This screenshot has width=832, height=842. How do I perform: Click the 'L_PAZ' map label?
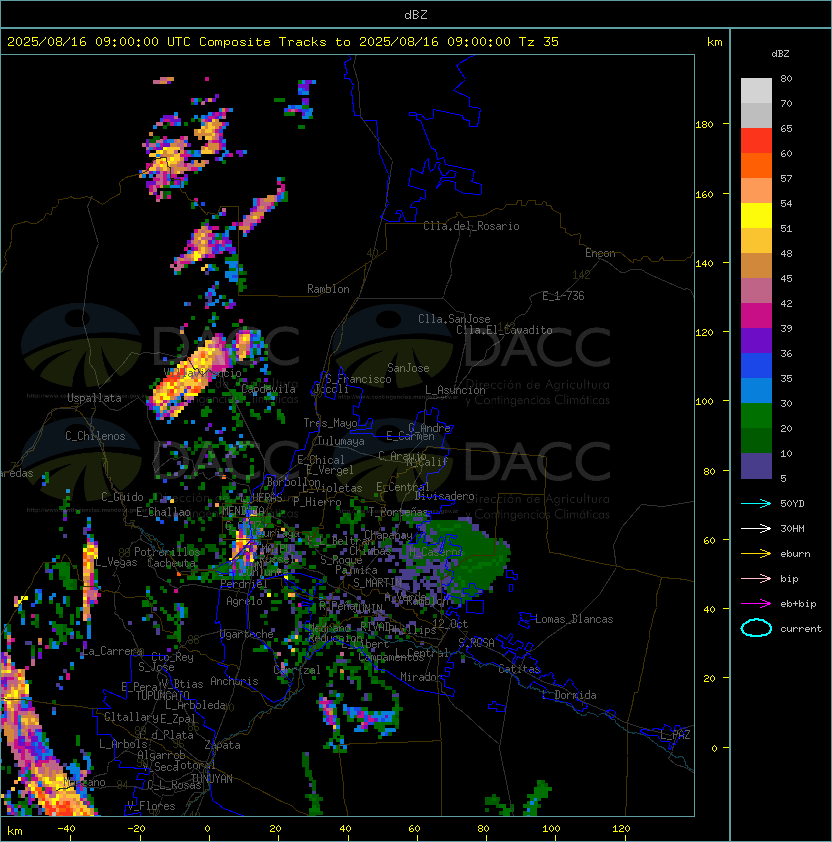675,735
